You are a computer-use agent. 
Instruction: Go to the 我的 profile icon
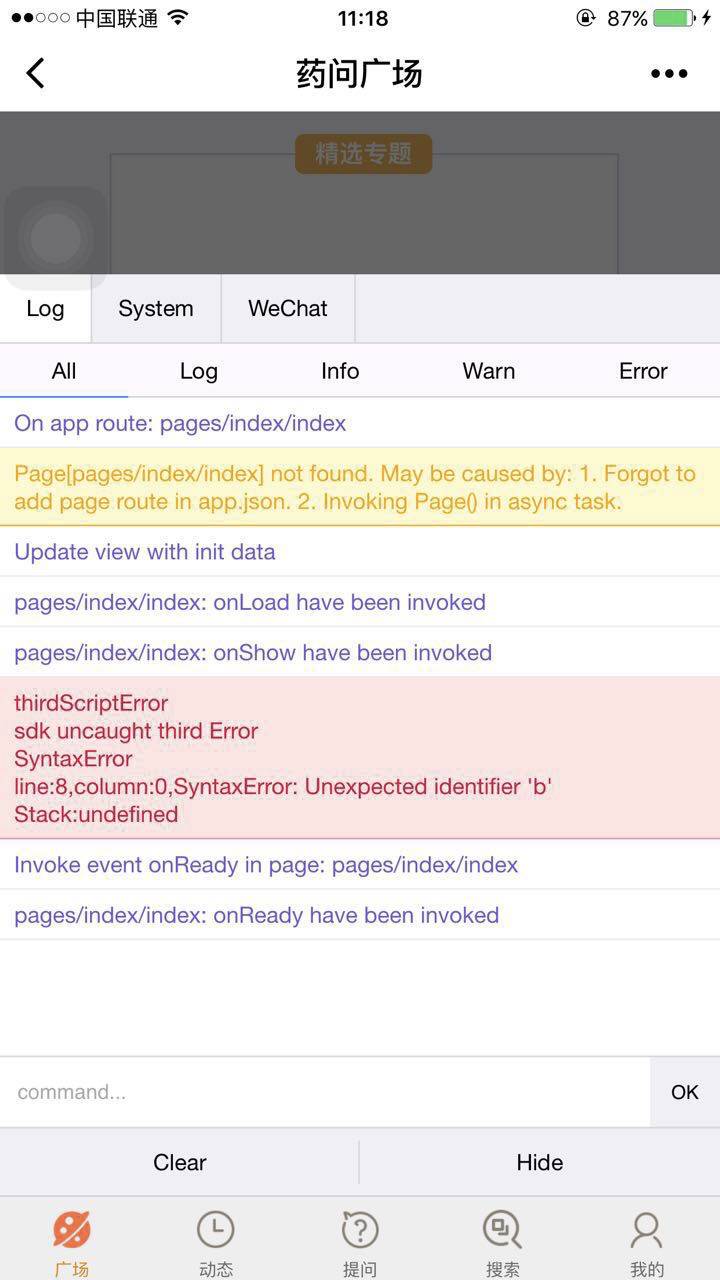pos(647,1230)
